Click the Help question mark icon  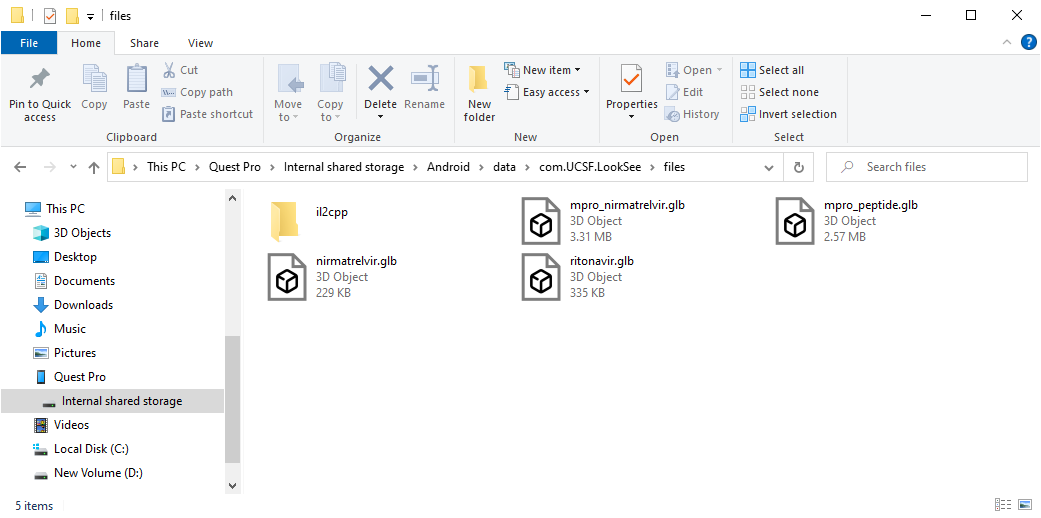point(1028,43)
